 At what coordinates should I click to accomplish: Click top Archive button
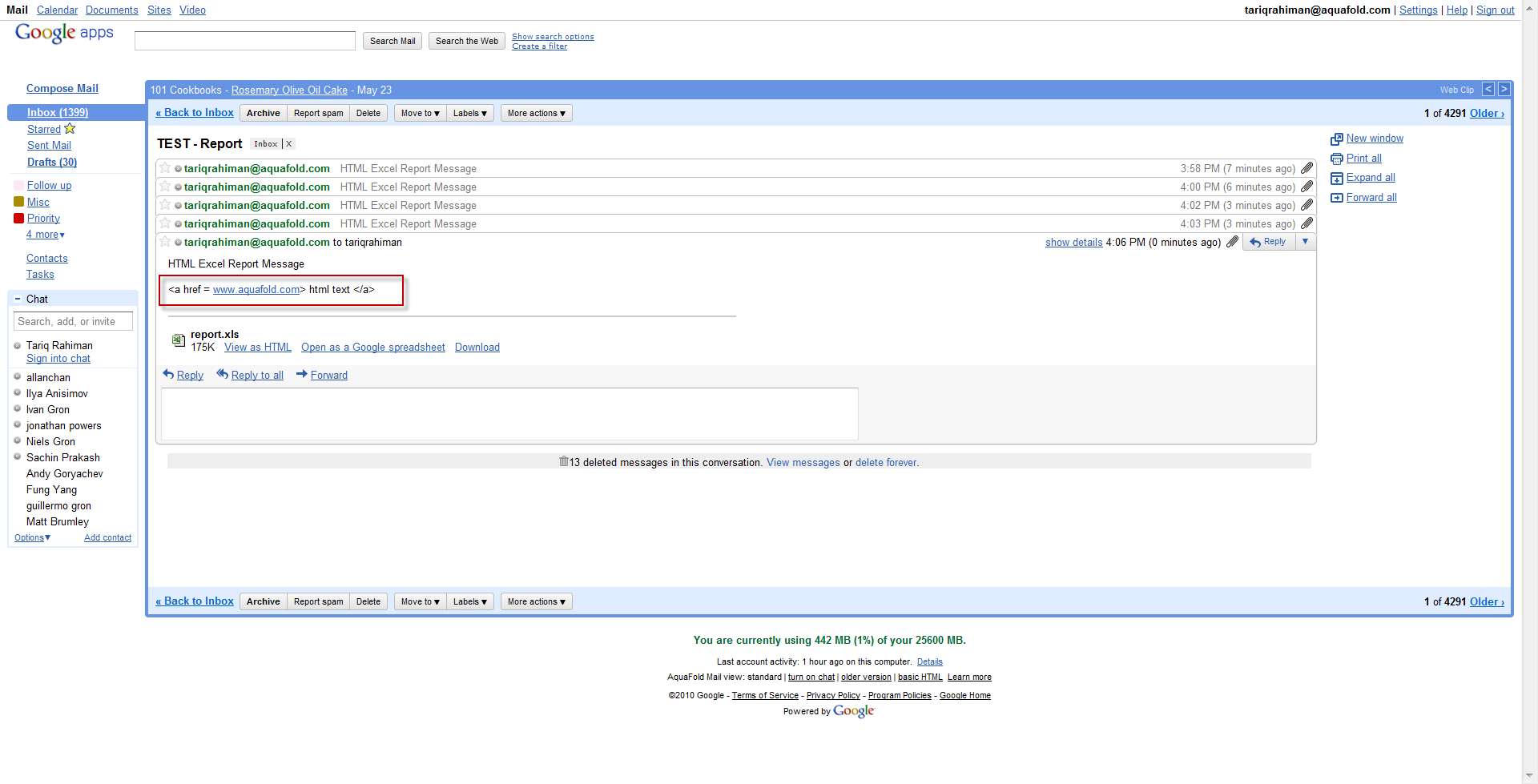point(264,113)
